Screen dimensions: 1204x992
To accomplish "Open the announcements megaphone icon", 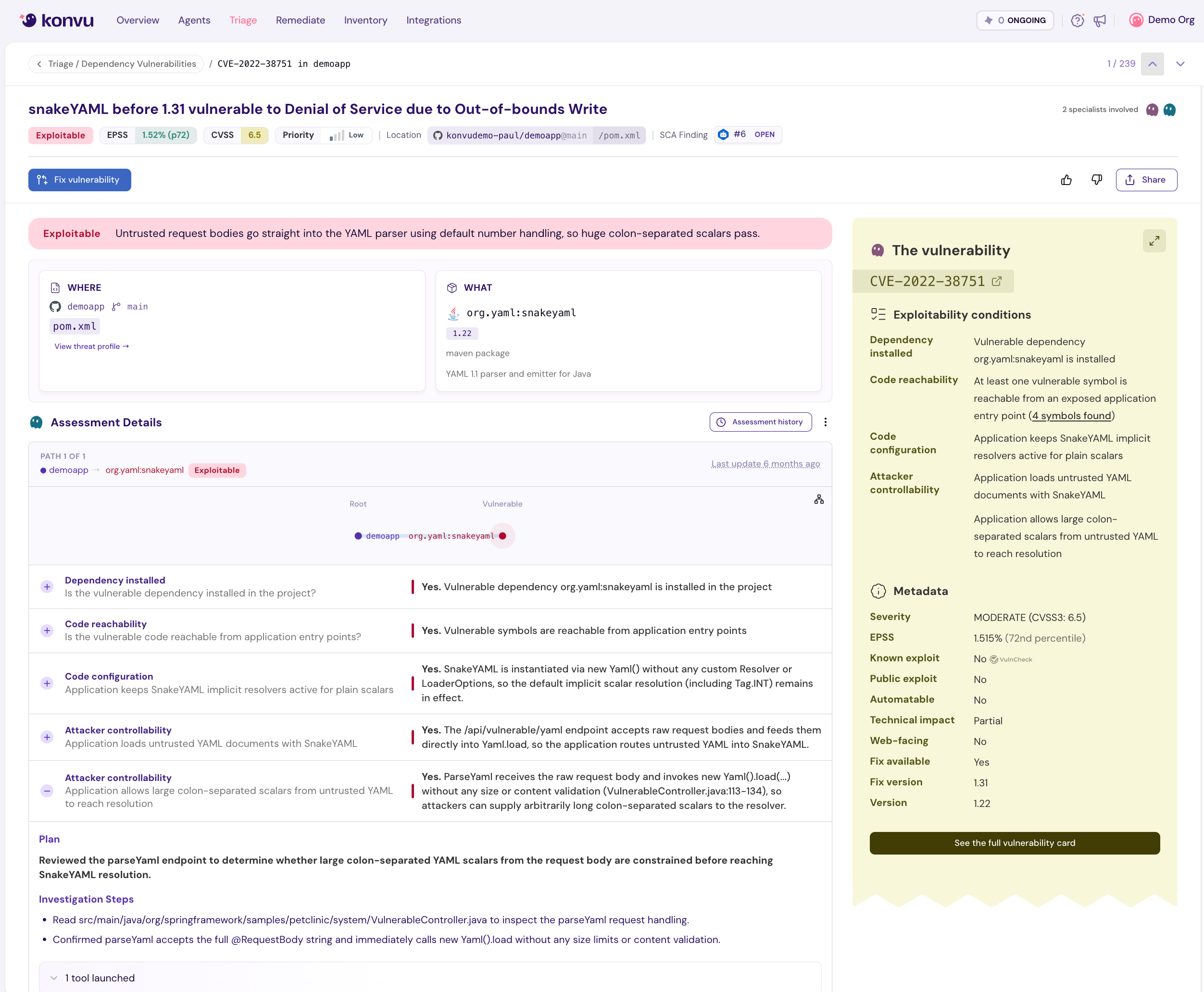I will pyautogui.click(x=1099, y=21).
